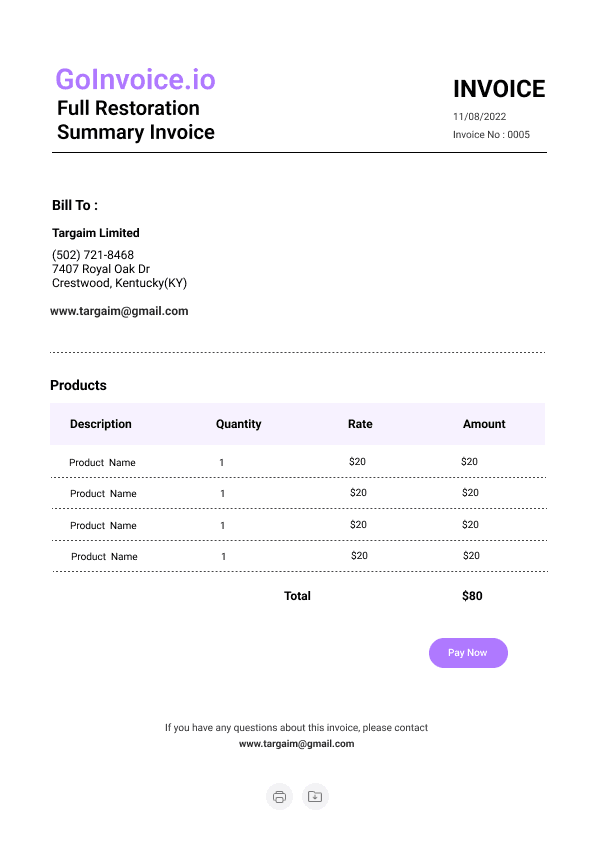Click www.targaim@gmail.com under Bill To

[x=119, y=311]
